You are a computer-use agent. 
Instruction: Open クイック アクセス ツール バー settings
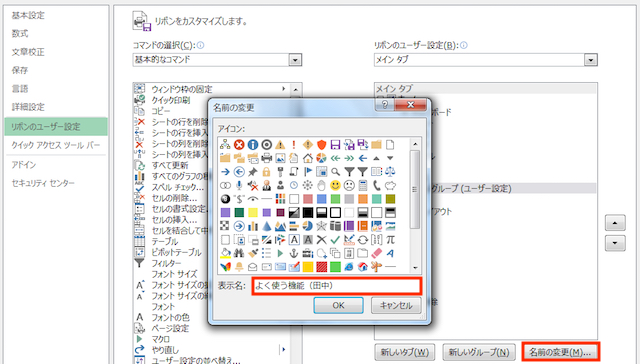[x=56, y=145]
